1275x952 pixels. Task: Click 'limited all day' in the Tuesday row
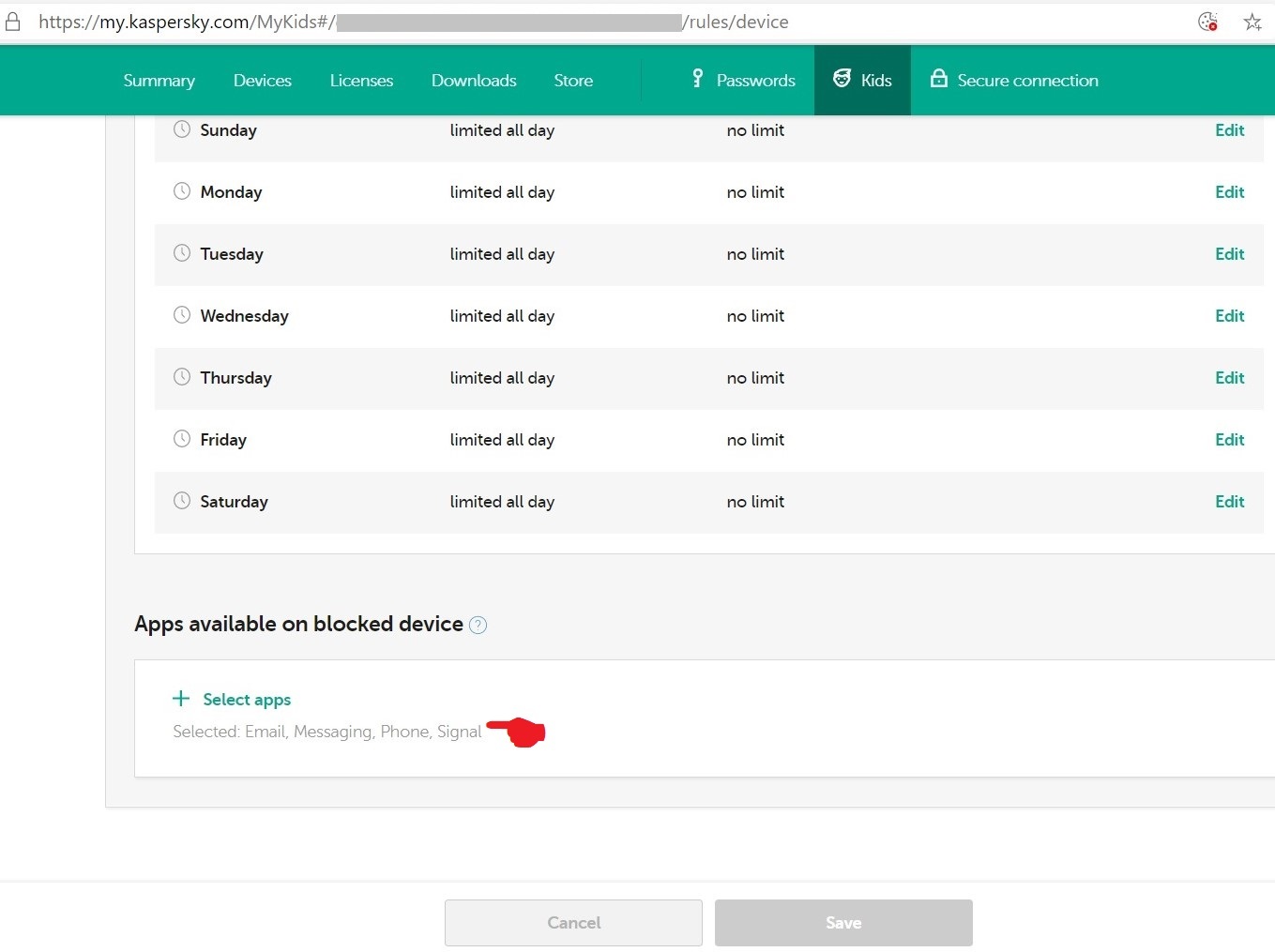click(502, 254)
